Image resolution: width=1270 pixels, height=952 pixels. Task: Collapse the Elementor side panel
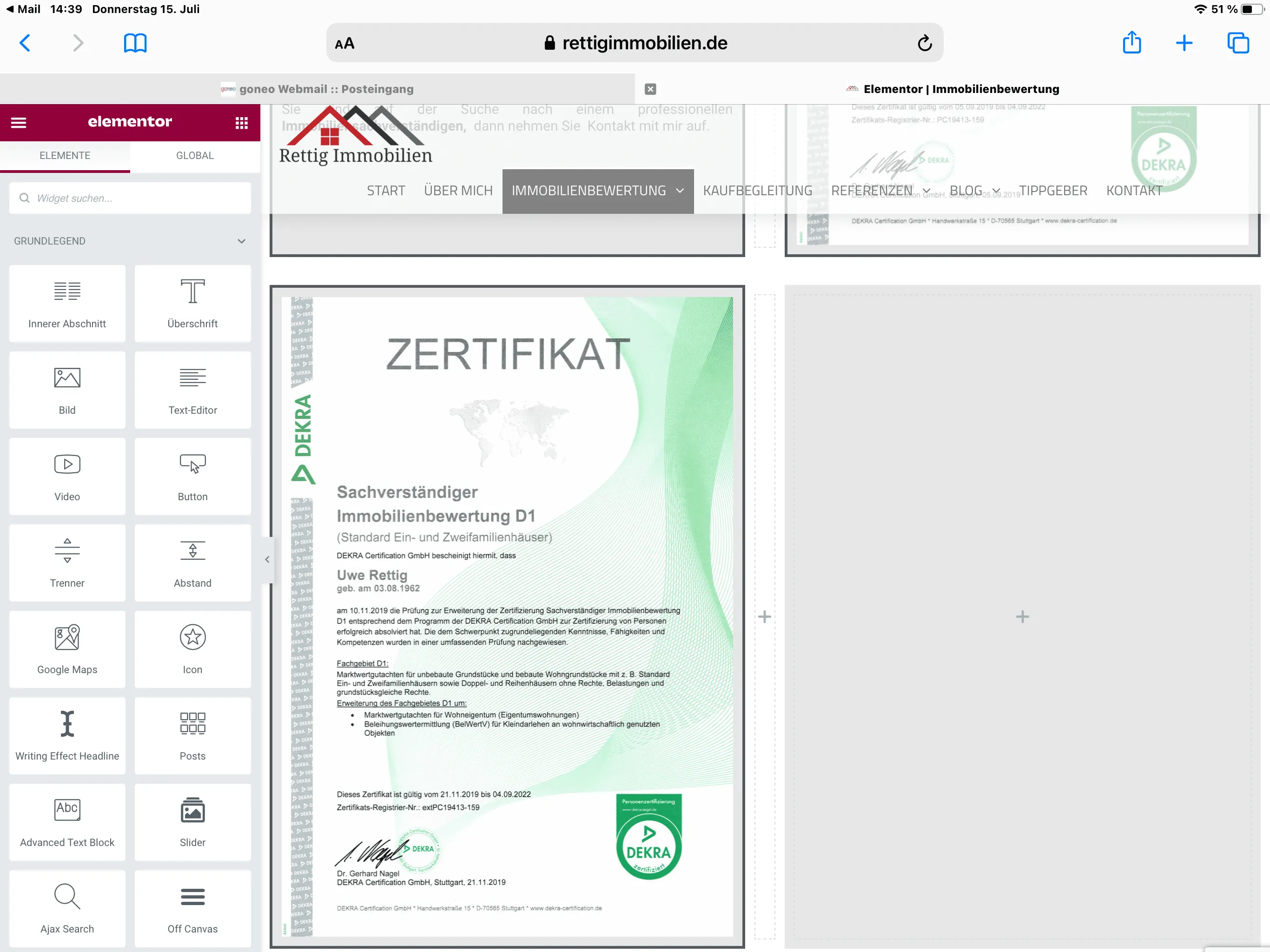click(267, 559)
